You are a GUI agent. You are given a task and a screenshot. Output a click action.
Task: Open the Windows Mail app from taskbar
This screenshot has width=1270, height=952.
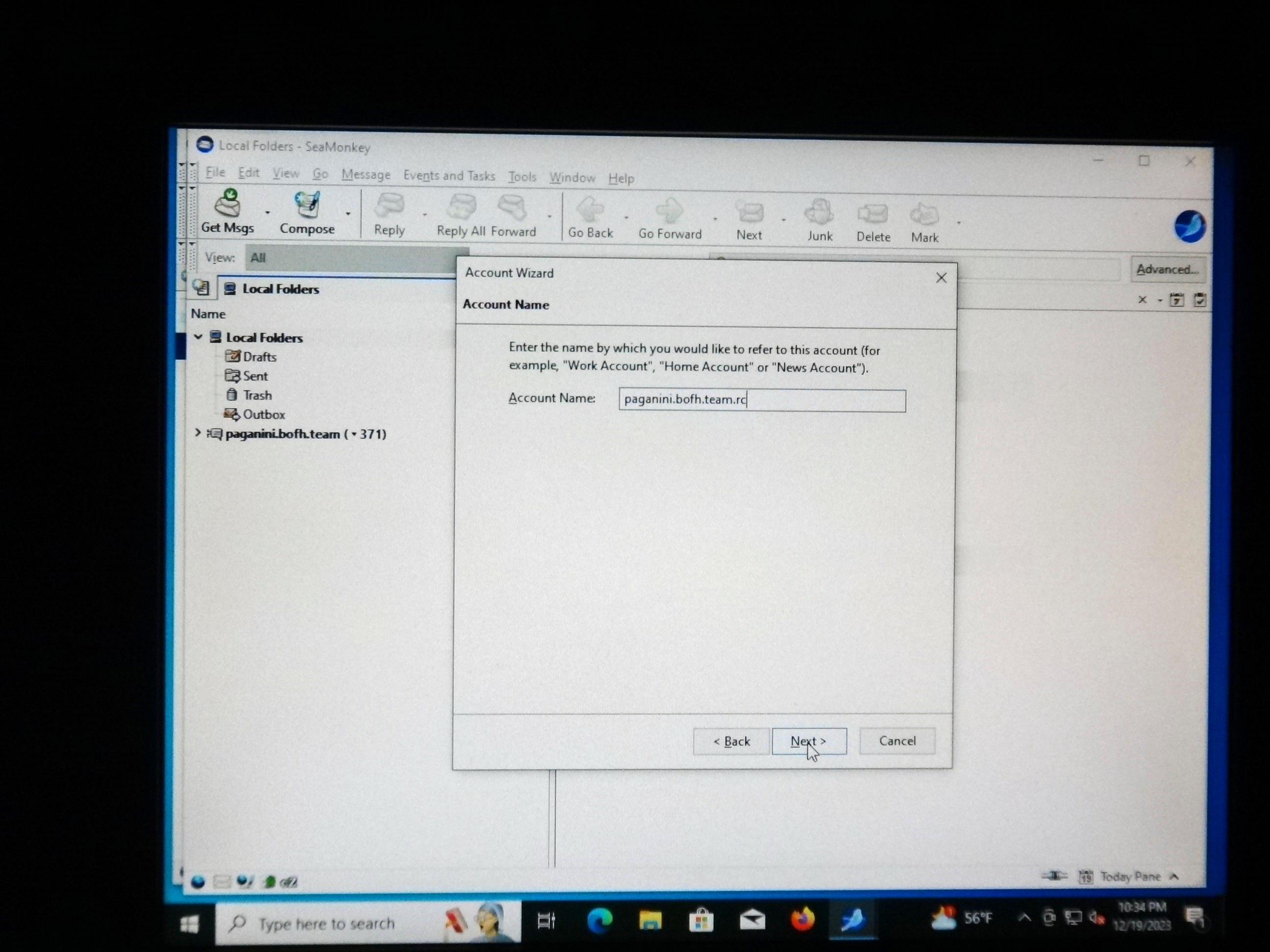click(x=752, y=921)
